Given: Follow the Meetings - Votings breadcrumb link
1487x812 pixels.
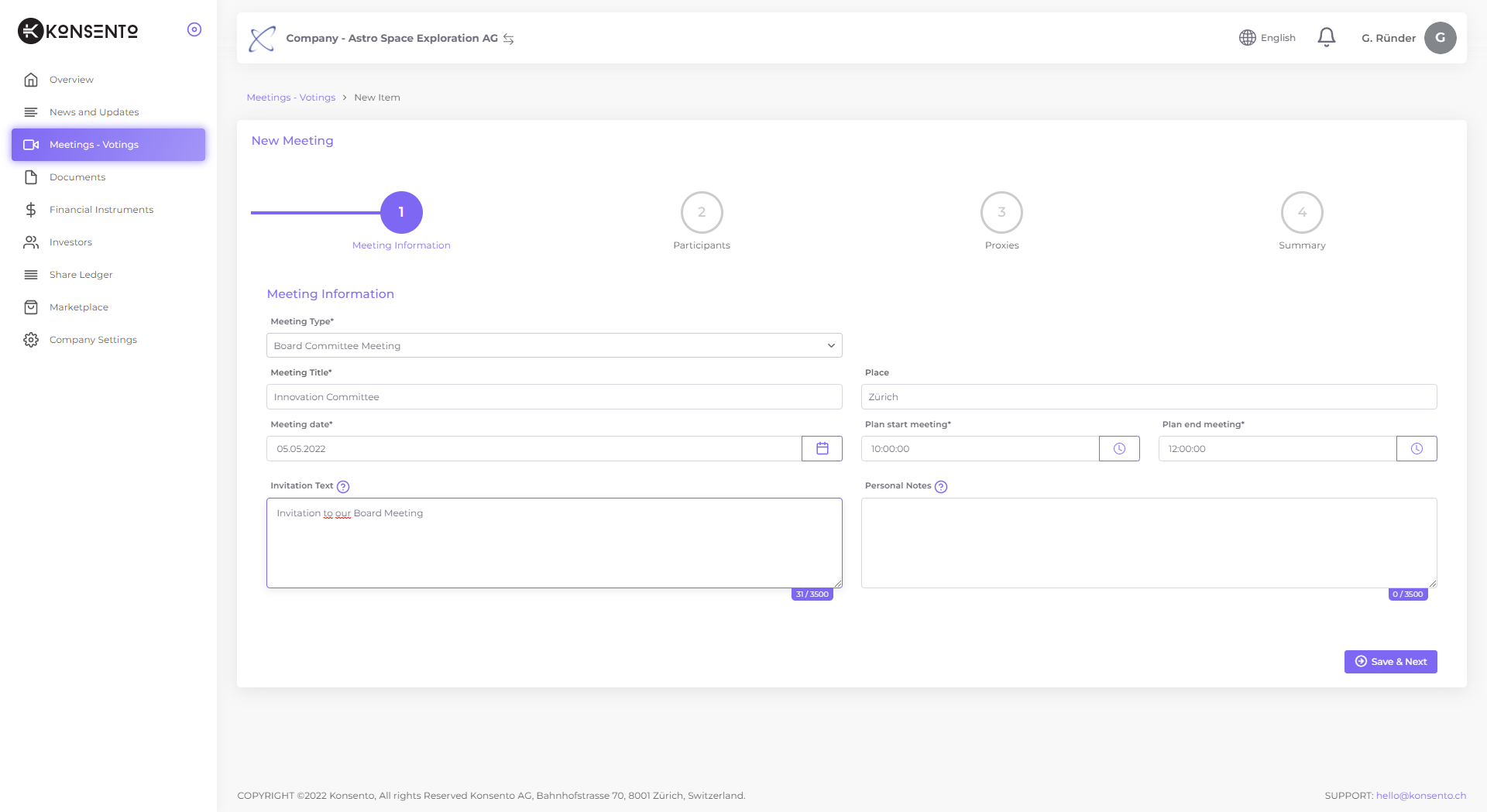Looking at the screenshot, I should pos(290,98).
